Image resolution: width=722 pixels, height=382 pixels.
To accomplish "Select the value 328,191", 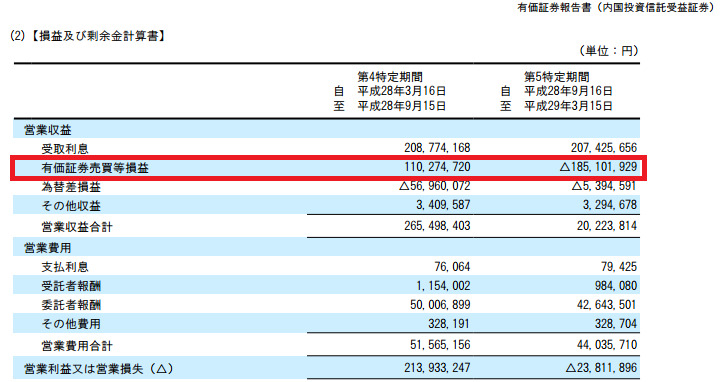I will 449,324.
